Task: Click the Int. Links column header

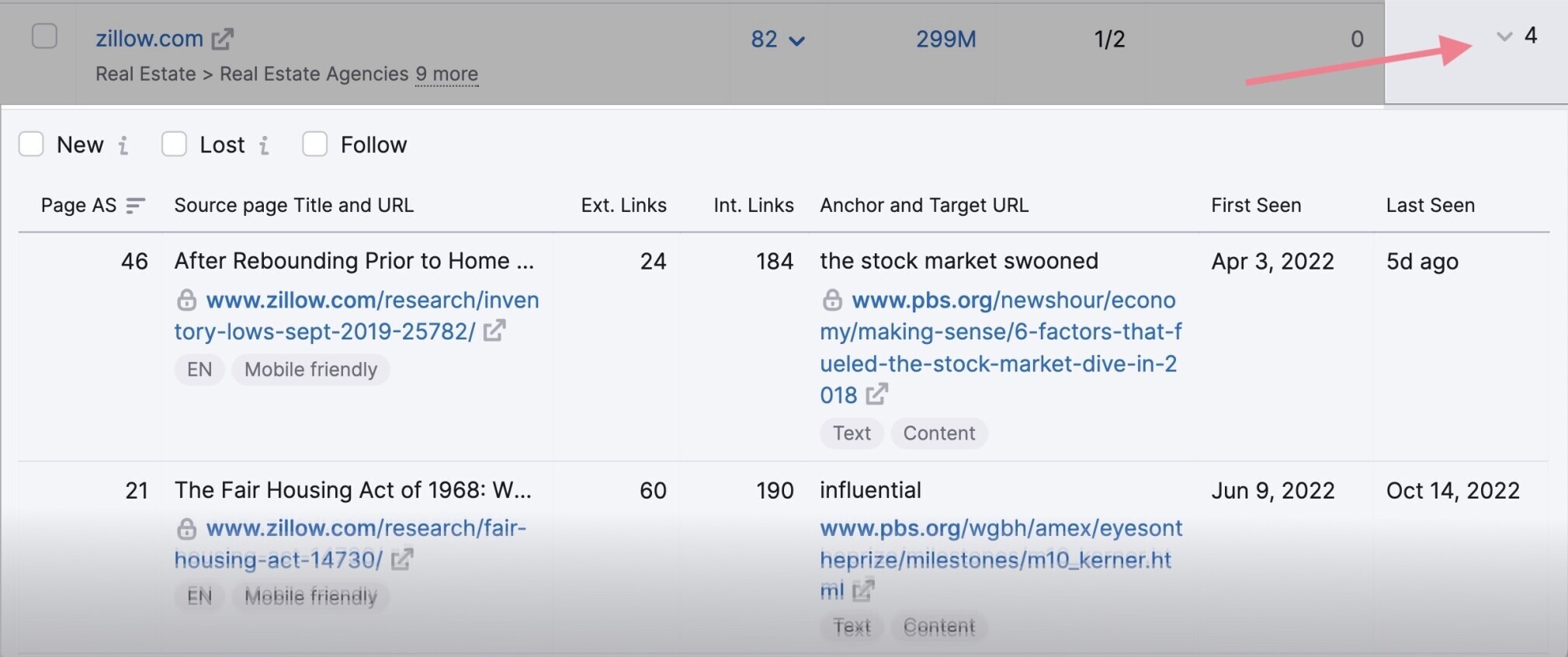Action: pos(754,206)
